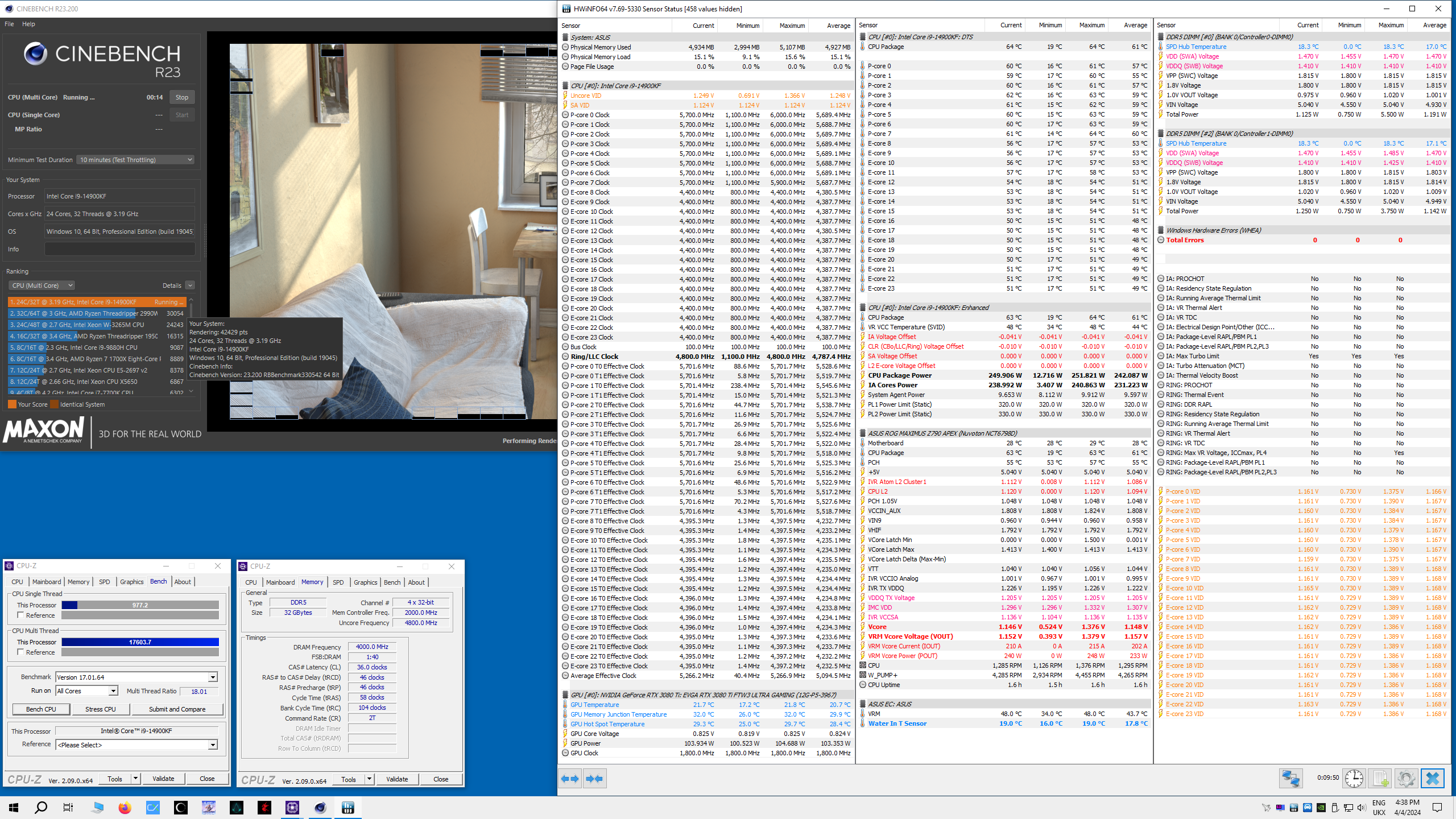Open CPU (Multi Core) ranking dropdown

(x=42, y=286)
